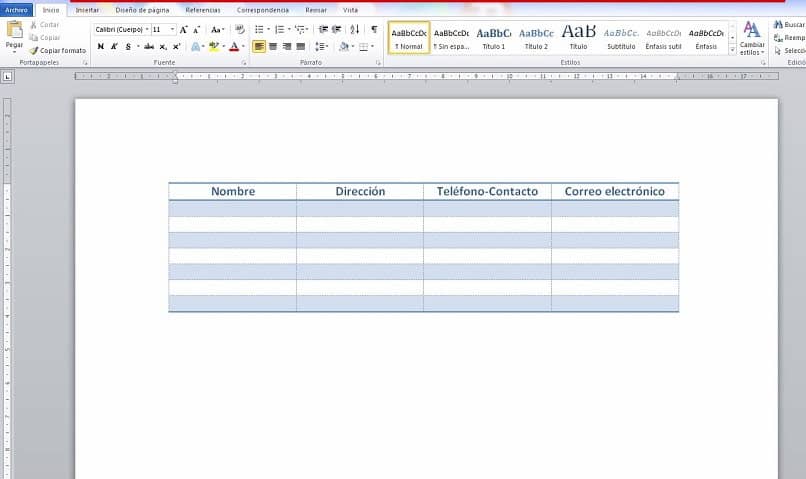Click the Dirección header cell
This screenshot has width=806, height=479.
coord(360,191)
